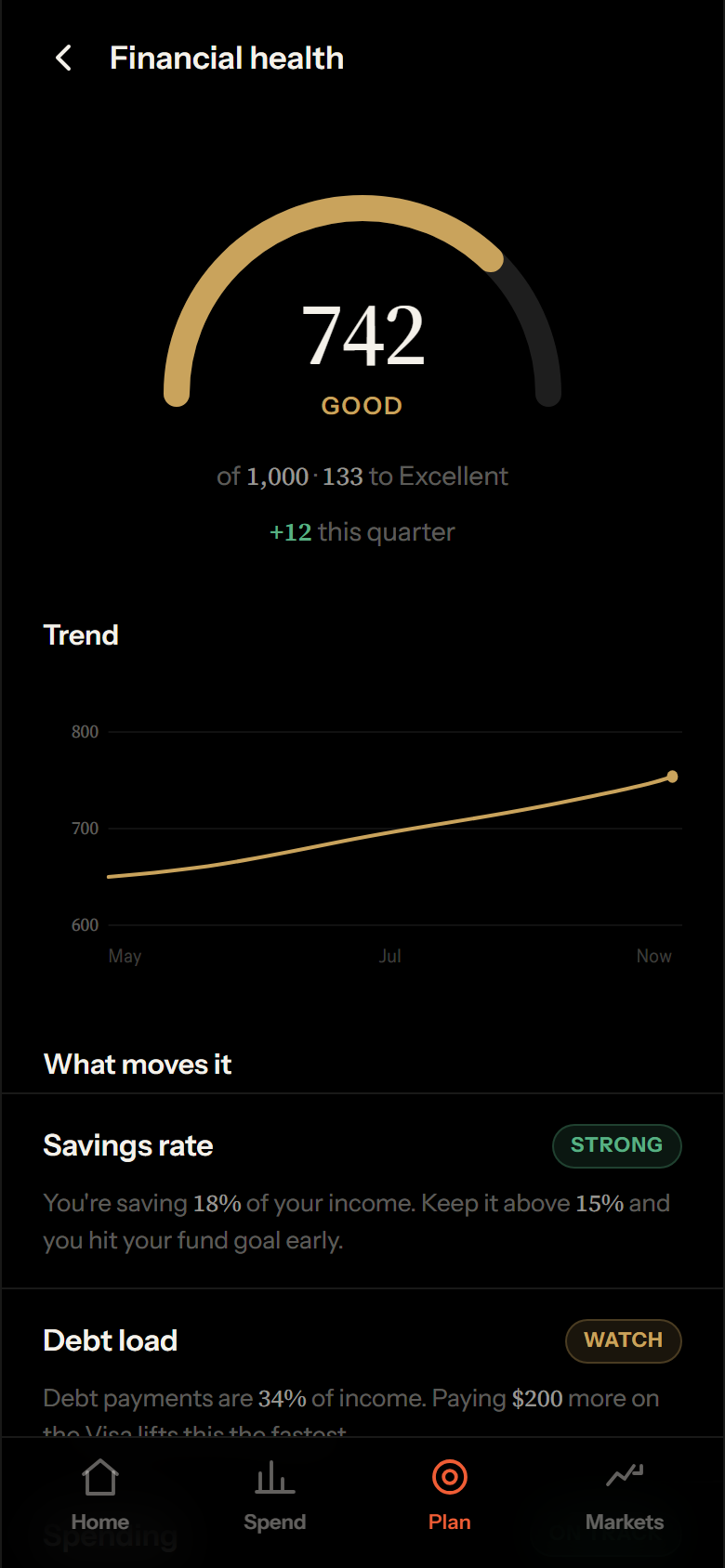Tap the Markets label in bottom bar
The height and width of the screenshot is (1568, 725).
coord(625,1522)
